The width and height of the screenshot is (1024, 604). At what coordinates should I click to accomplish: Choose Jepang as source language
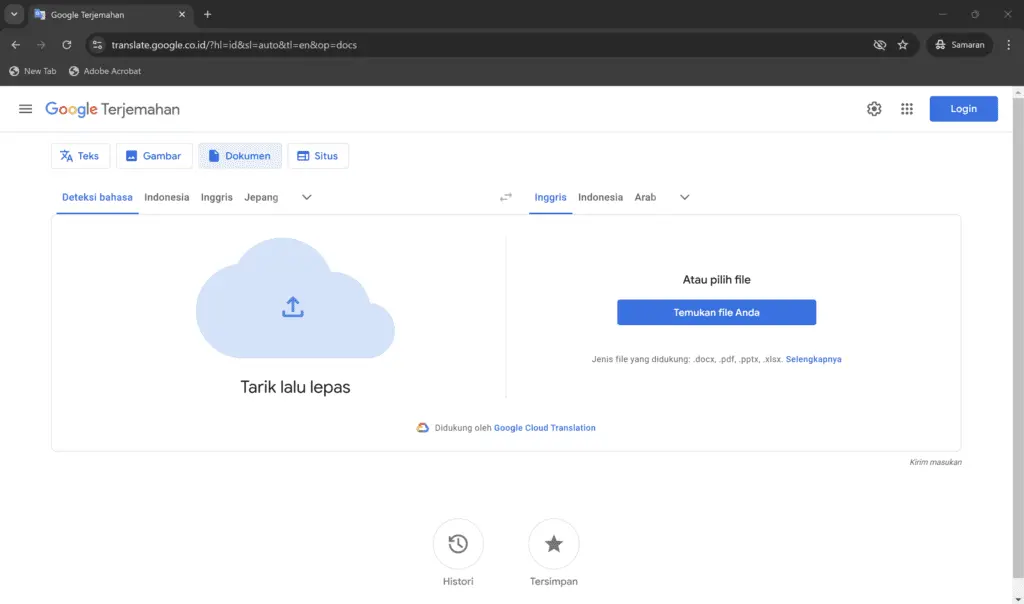(x=261, y=197)
